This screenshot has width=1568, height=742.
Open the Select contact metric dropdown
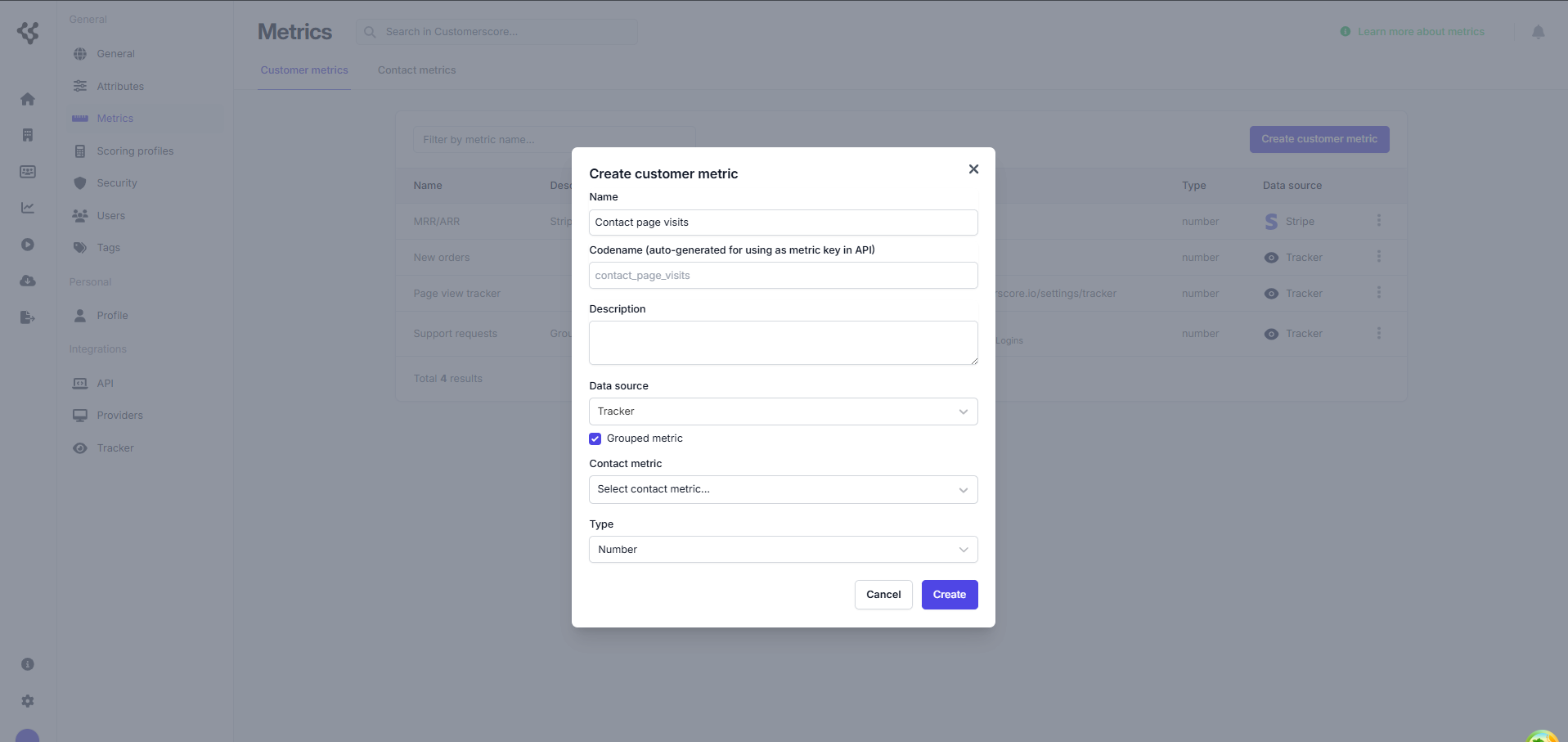pos(783,489)
